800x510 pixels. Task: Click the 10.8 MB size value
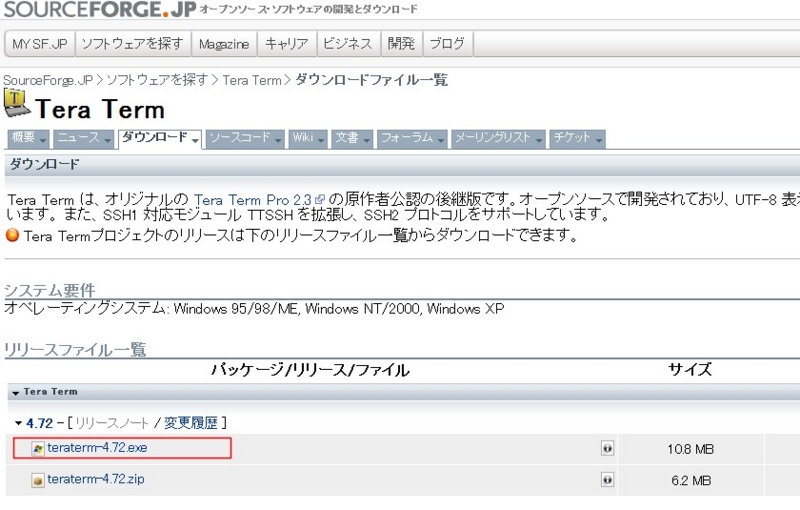click(x=690, y=449)
